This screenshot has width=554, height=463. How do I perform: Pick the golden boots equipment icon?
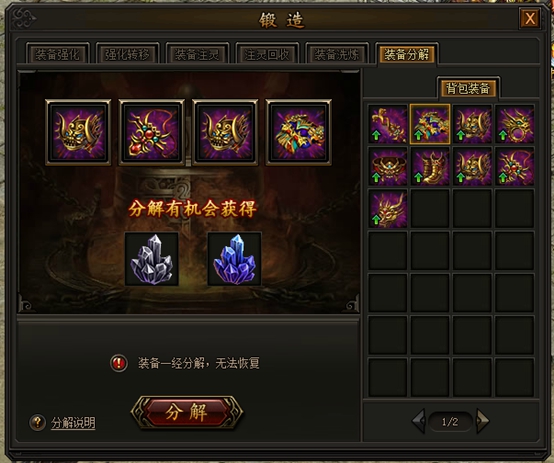tap(430, 166)
